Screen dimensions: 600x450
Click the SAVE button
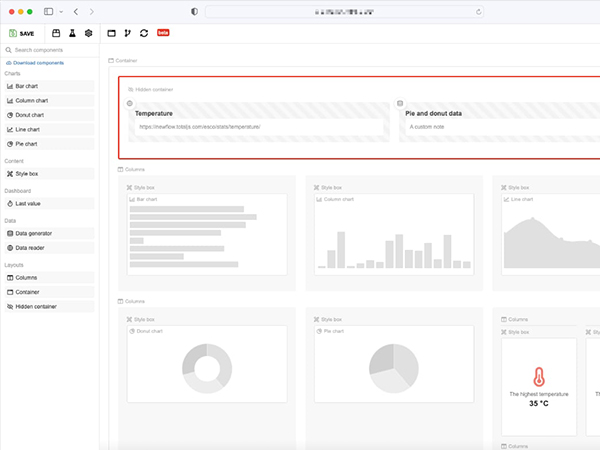(x=22, y=33)
